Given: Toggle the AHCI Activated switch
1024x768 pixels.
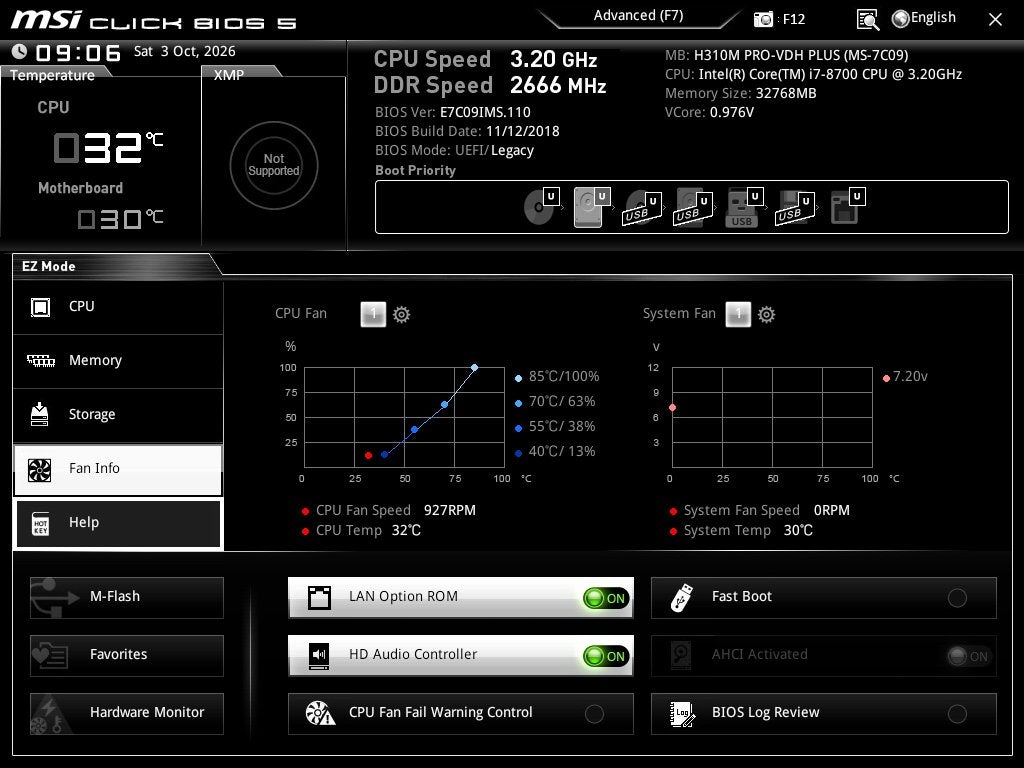Looking at the screenshot, I should point(968,656).
